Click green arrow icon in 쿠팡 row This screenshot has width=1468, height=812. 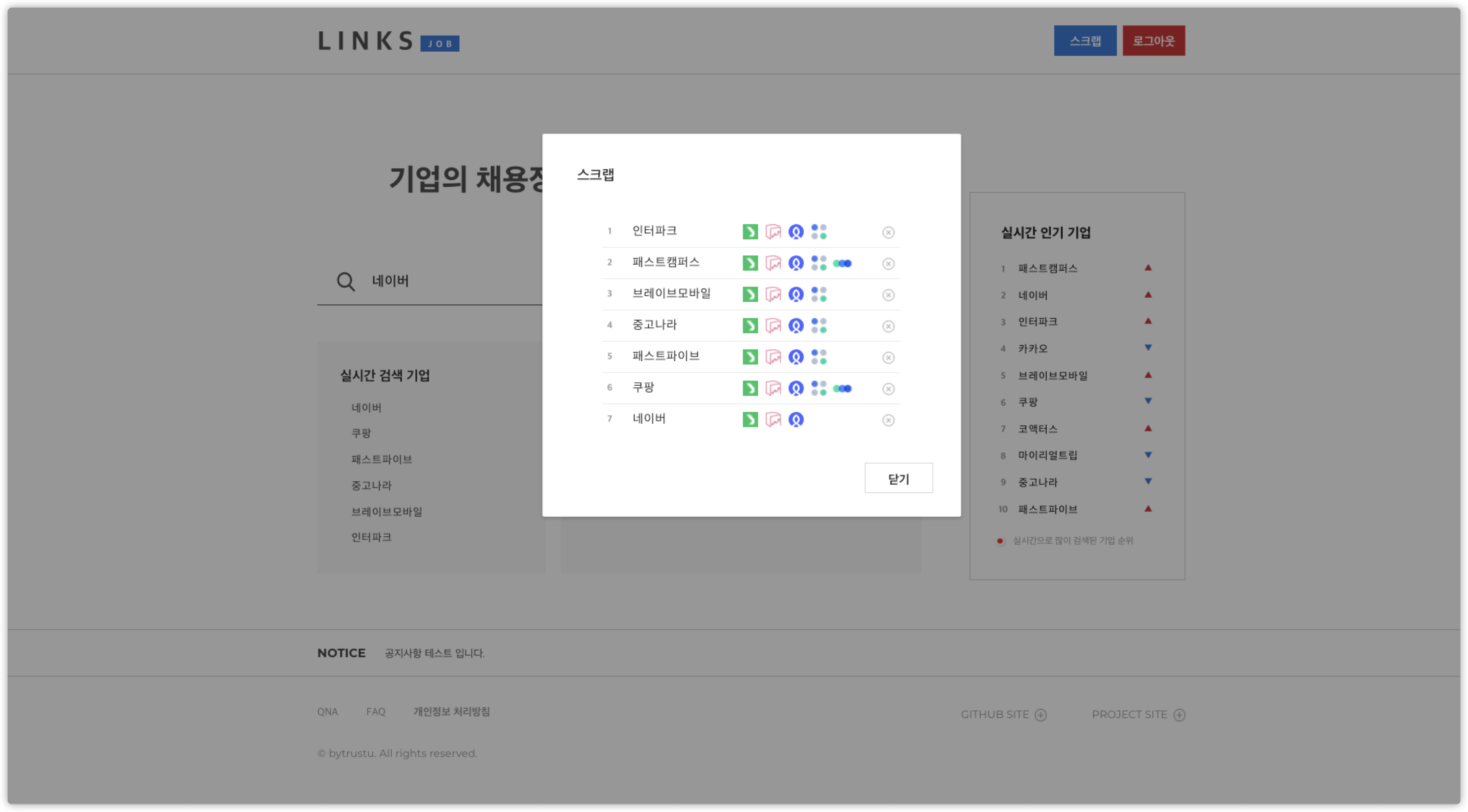click(x=750, y=389)
